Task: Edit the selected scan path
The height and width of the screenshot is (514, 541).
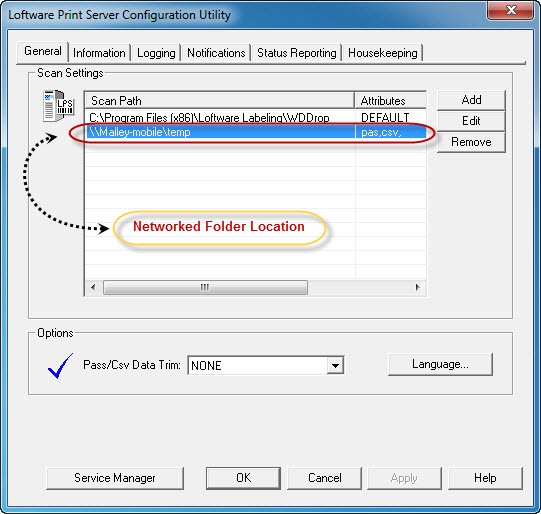Action: click(471, 121)
